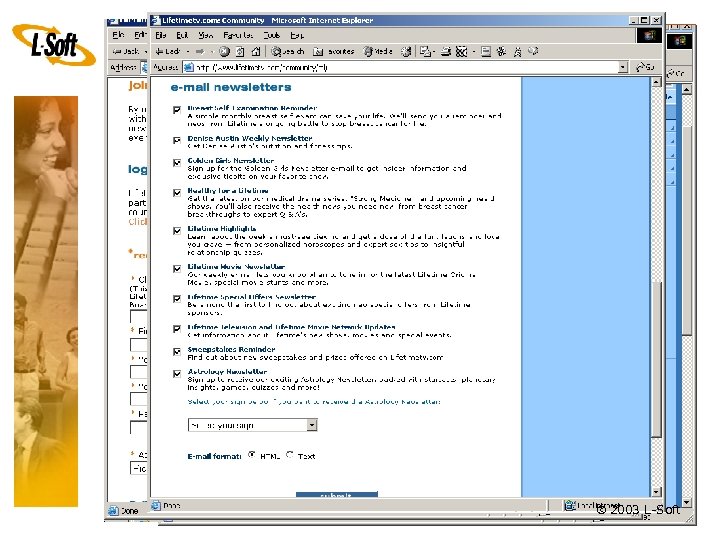Click scroll down arrow of background window
Viewport: 720px width, 540px height.
[x=686, y=503]
